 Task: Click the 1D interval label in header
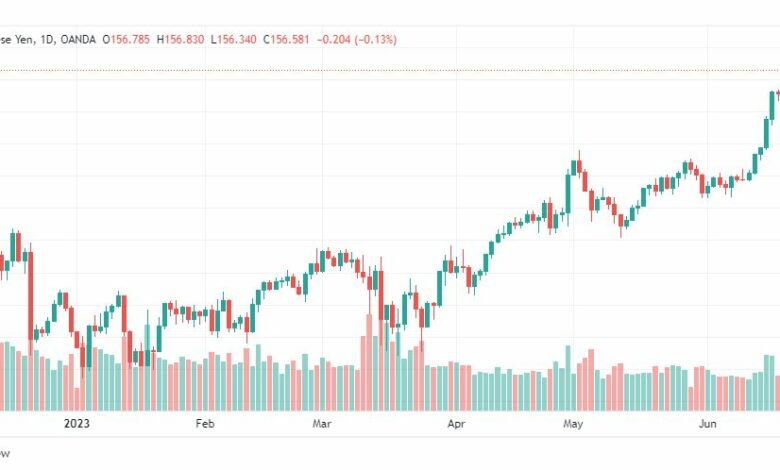47,39
